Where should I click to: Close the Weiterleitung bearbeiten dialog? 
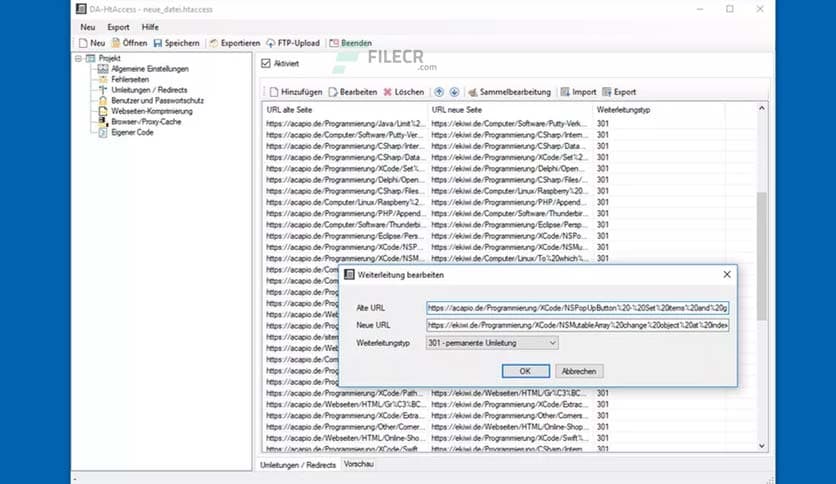point(727,275)
